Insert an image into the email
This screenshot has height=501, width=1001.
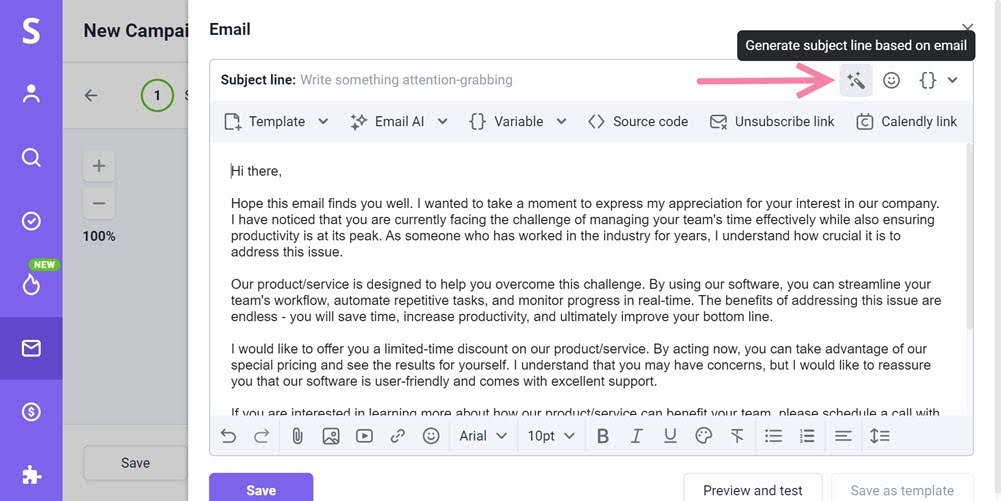click(x=331, y=436)
